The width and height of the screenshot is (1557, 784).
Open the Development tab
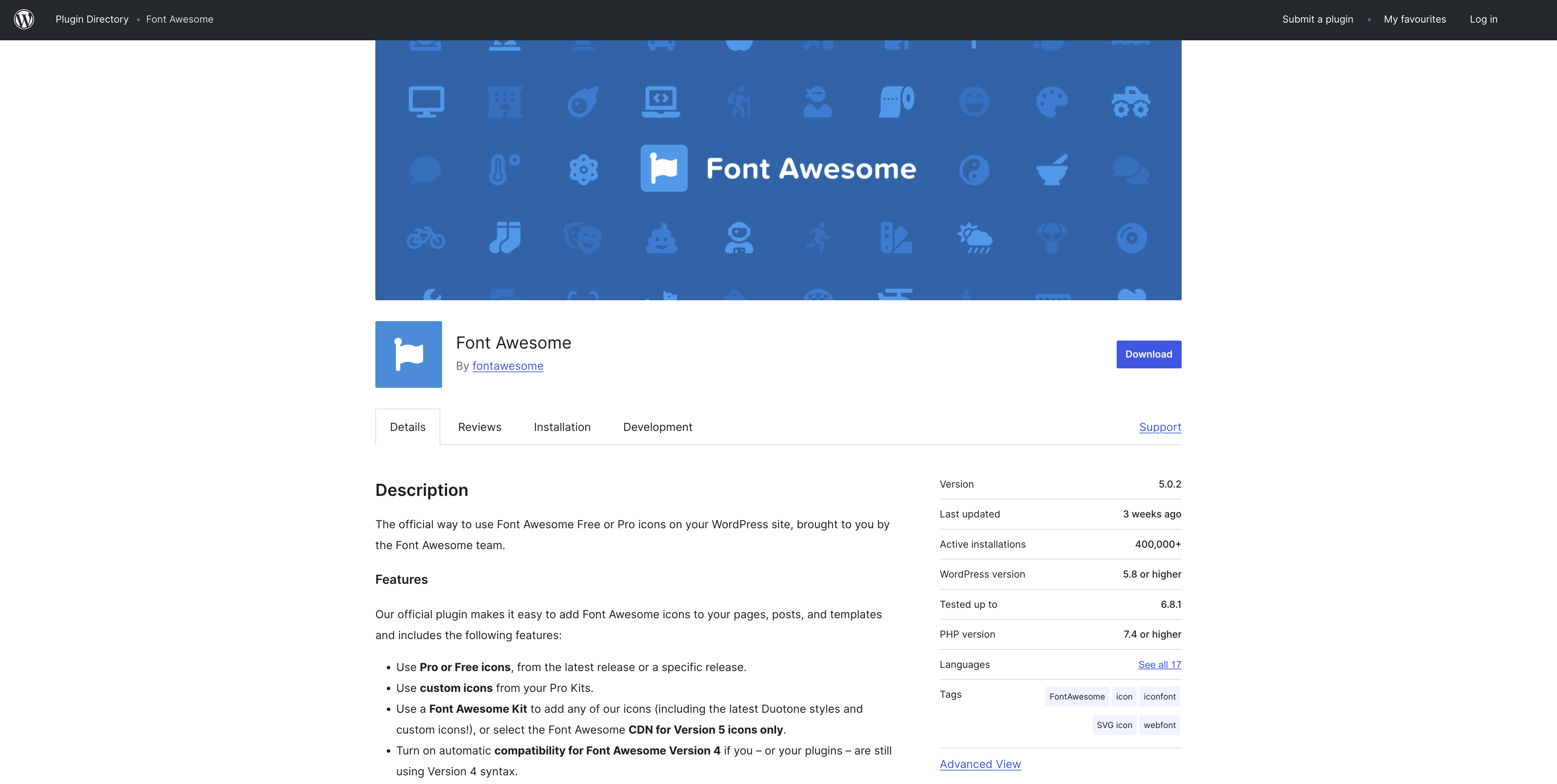click(657, 427)
